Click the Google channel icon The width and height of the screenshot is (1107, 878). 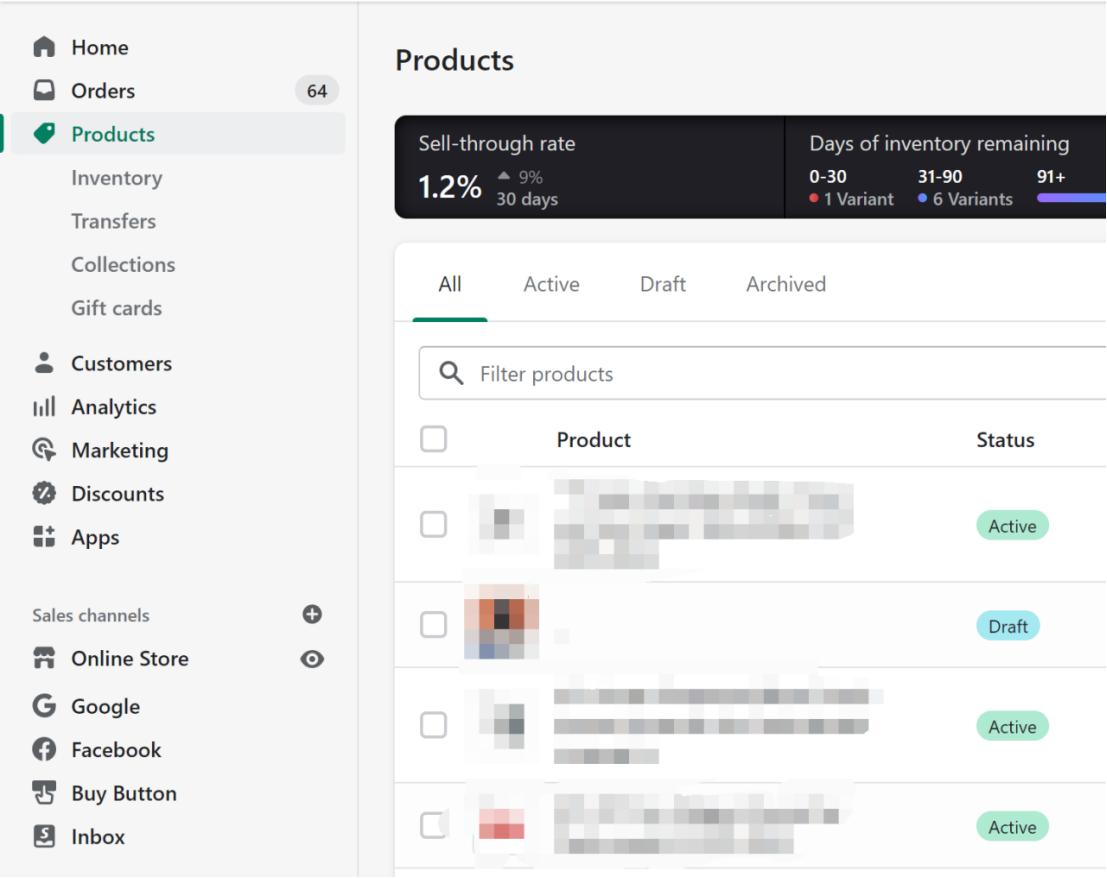point(42,705)
